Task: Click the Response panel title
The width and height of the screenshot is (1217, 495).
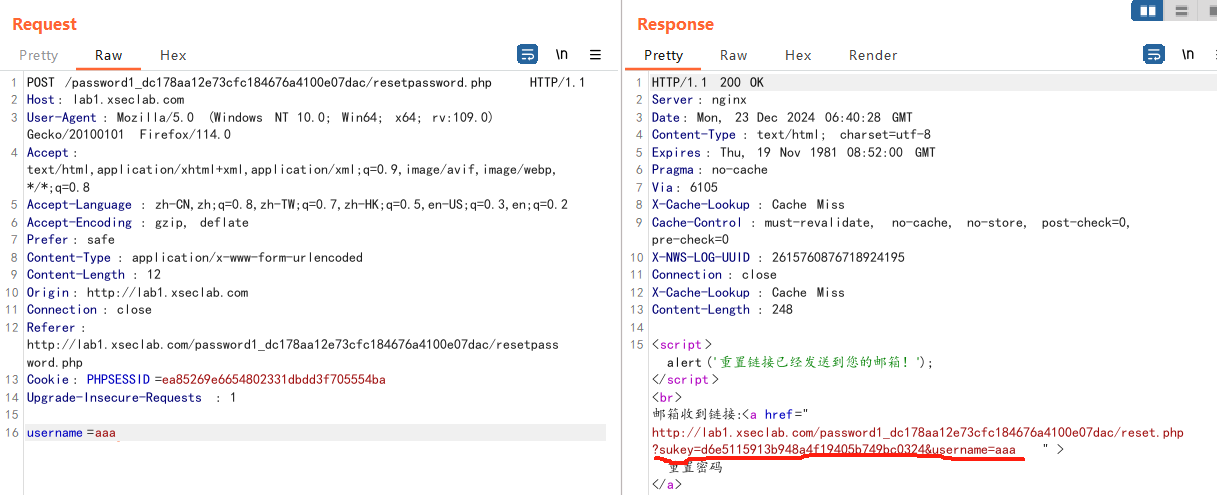Action: [675, 24]
